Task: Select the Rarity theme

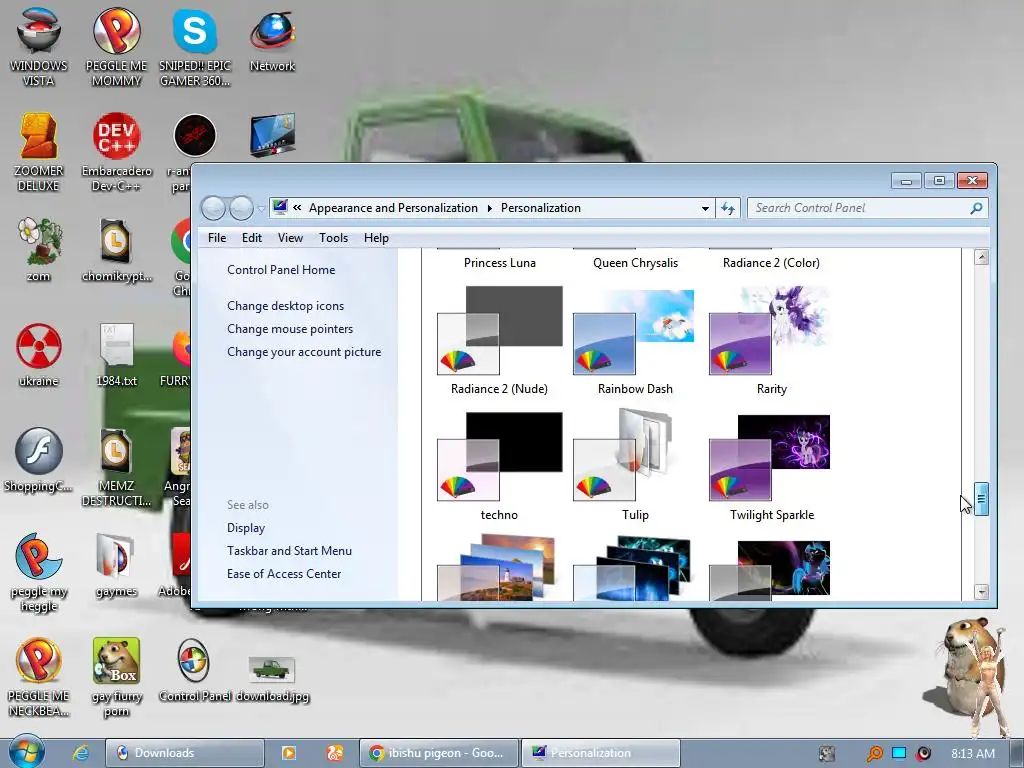Action: 771,341
